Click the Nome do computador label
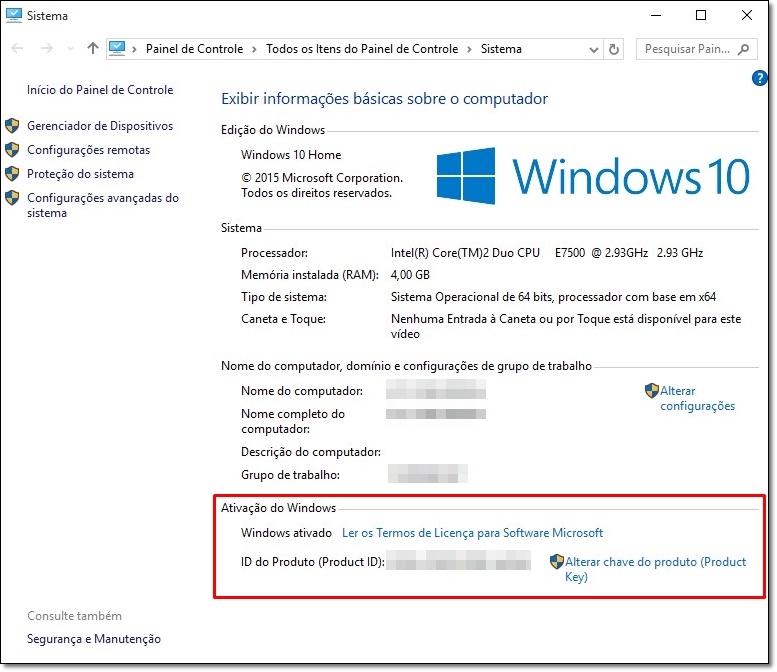 click(301, 391)
